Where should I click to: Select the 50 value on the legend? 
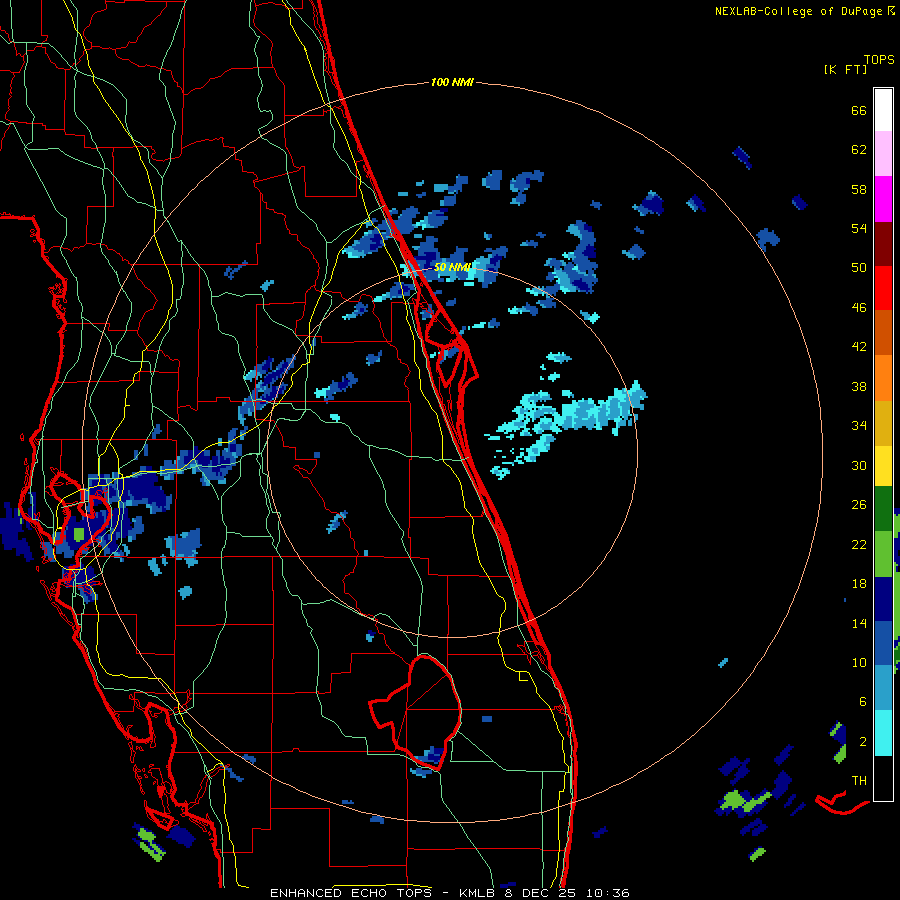point(859,268)
